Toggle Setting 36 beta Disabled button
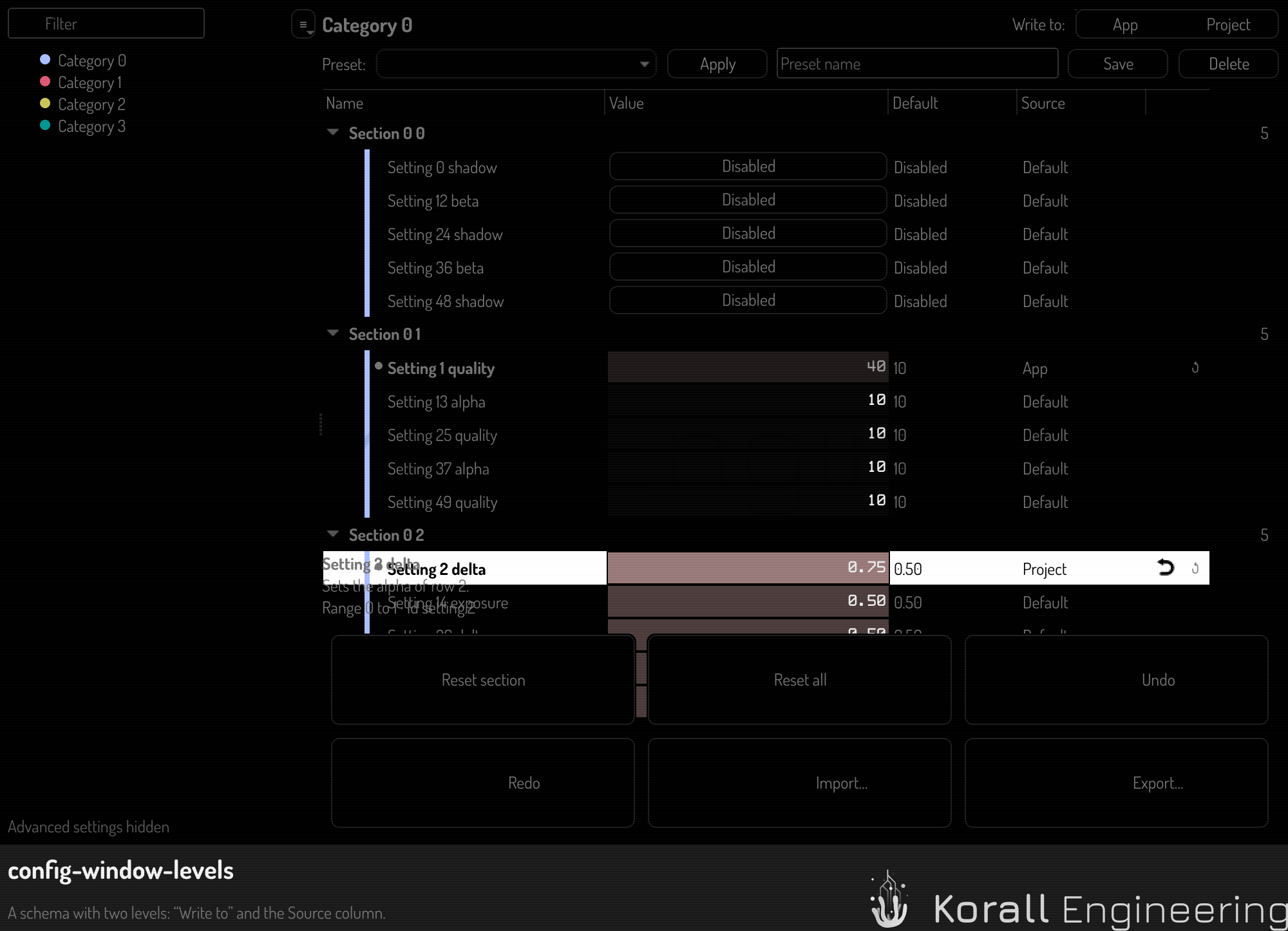 (x=748, y=267)
